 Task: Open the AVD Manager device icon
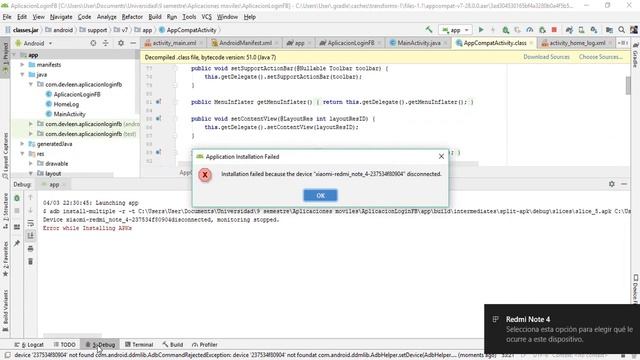(x=581, y=30)
